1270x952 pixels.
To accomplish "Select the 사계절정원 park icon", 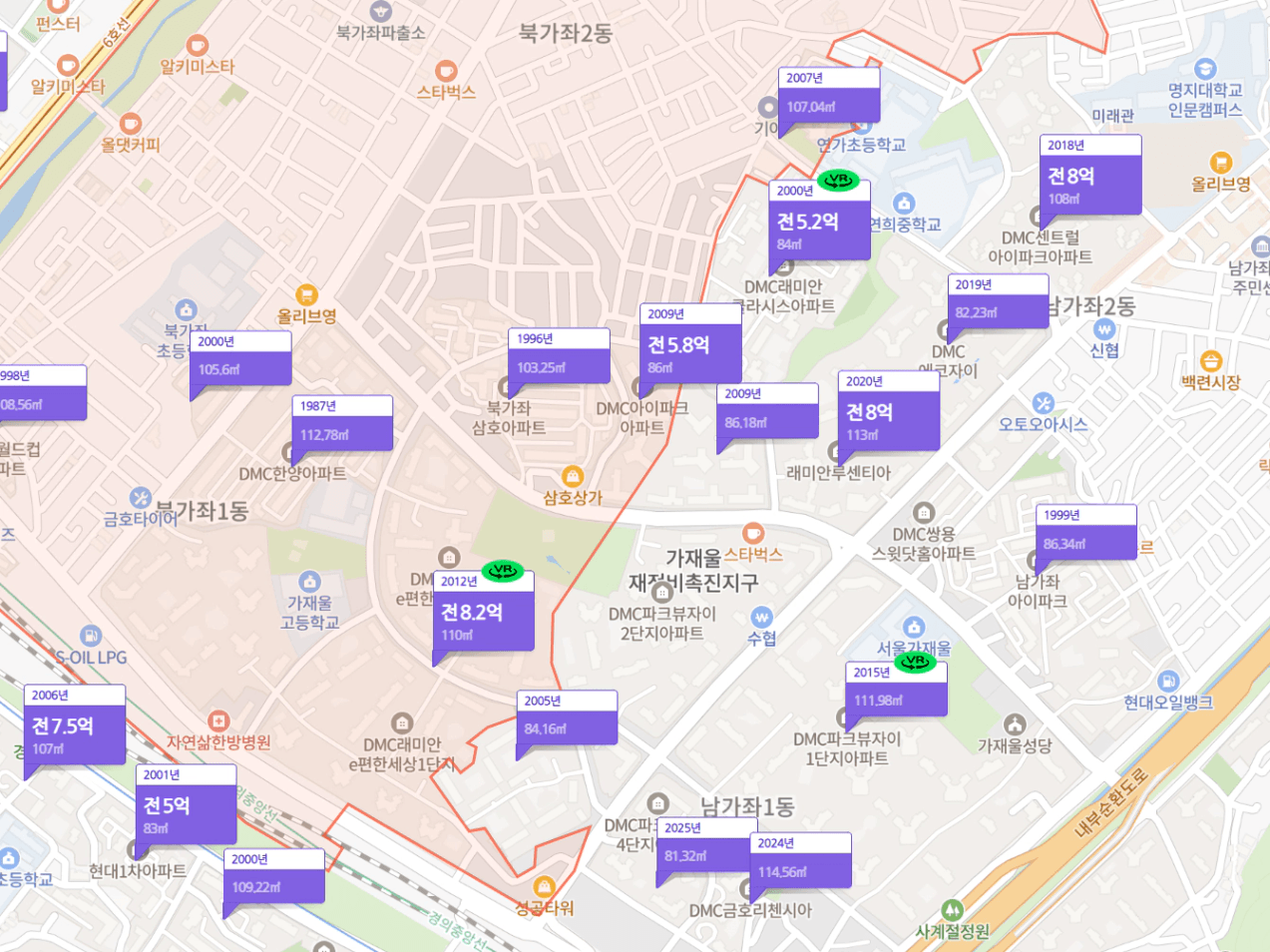I will pyautogui.click(x=953, y=910).
